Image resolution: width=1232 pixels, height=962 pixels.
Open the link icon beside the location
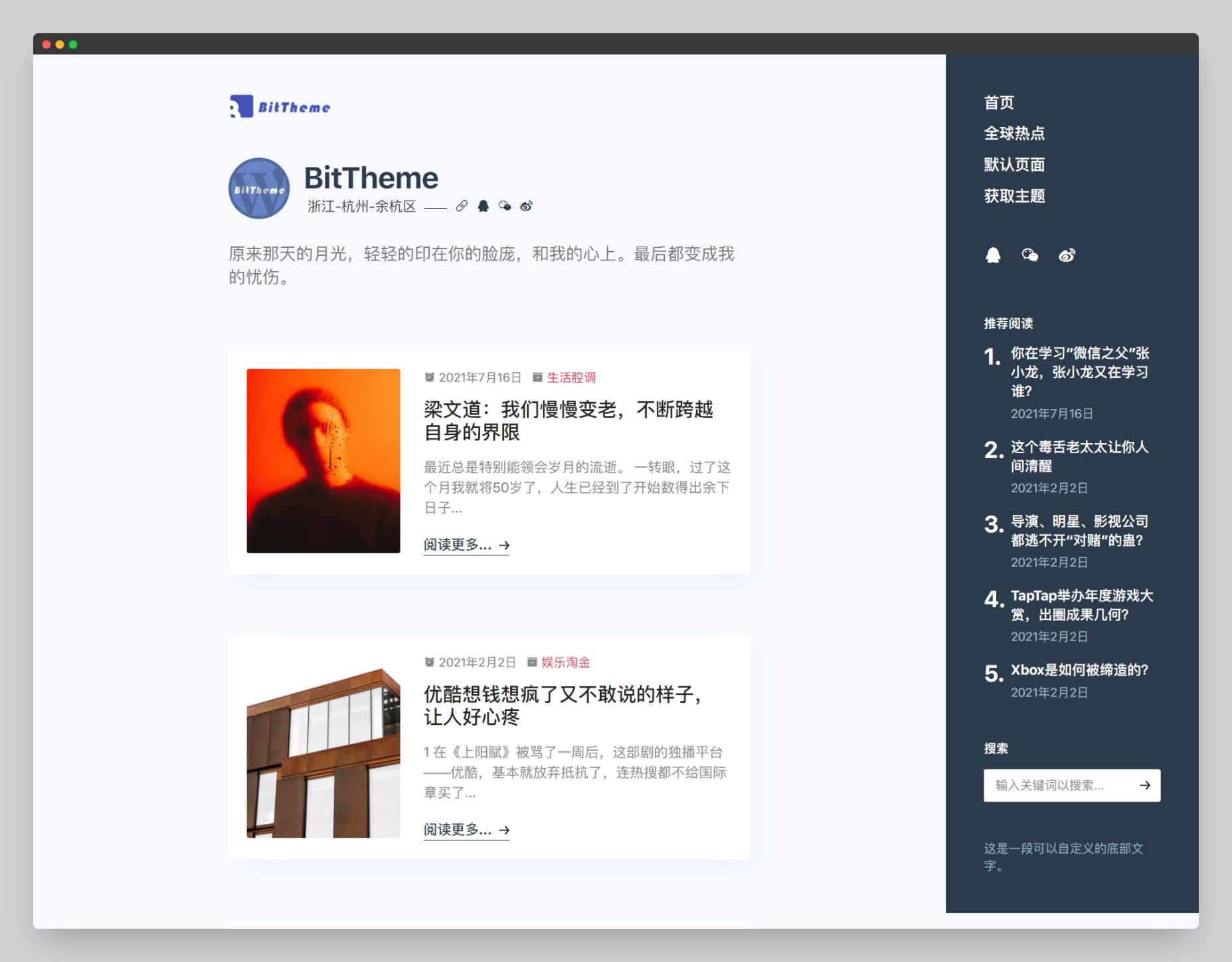[x=462, y=206]
